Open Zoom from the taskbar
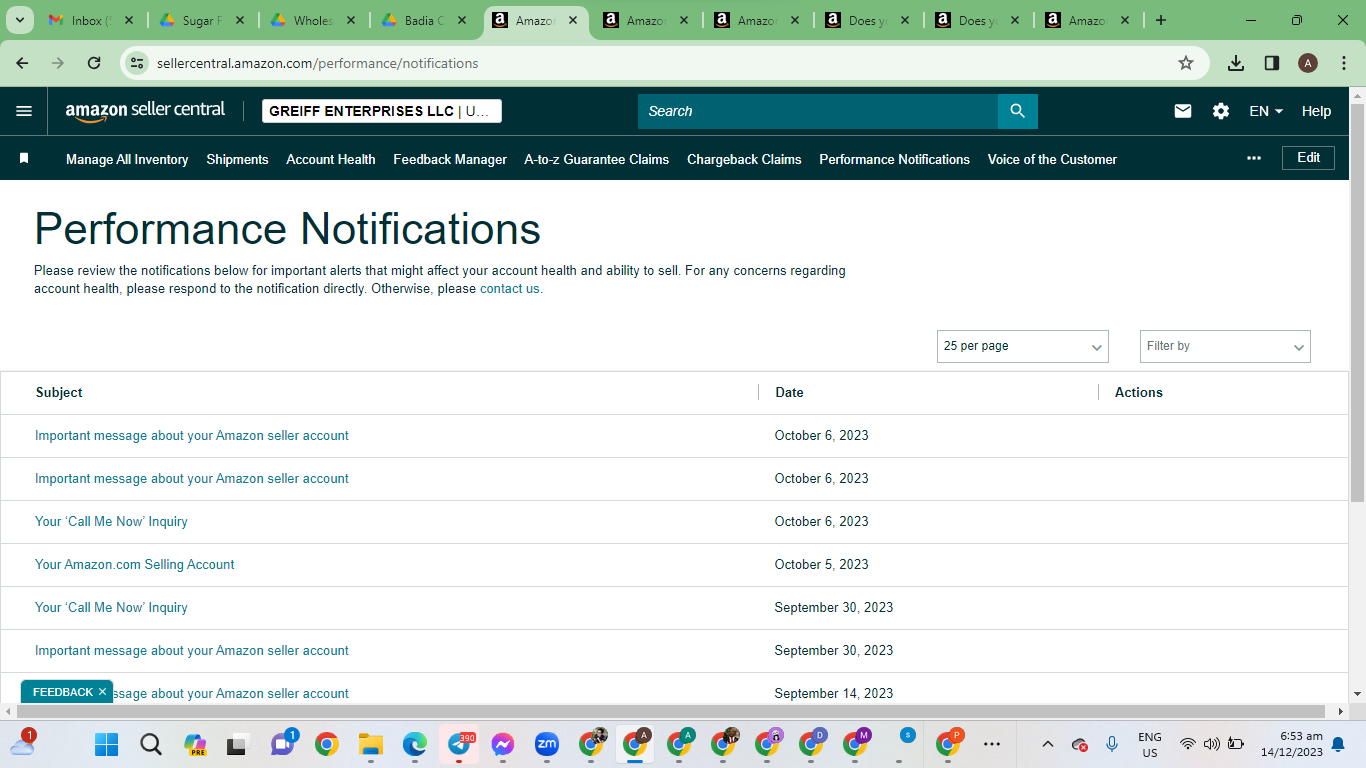Viewport: 1366px width, 768px height. click(x=547, y=744)
